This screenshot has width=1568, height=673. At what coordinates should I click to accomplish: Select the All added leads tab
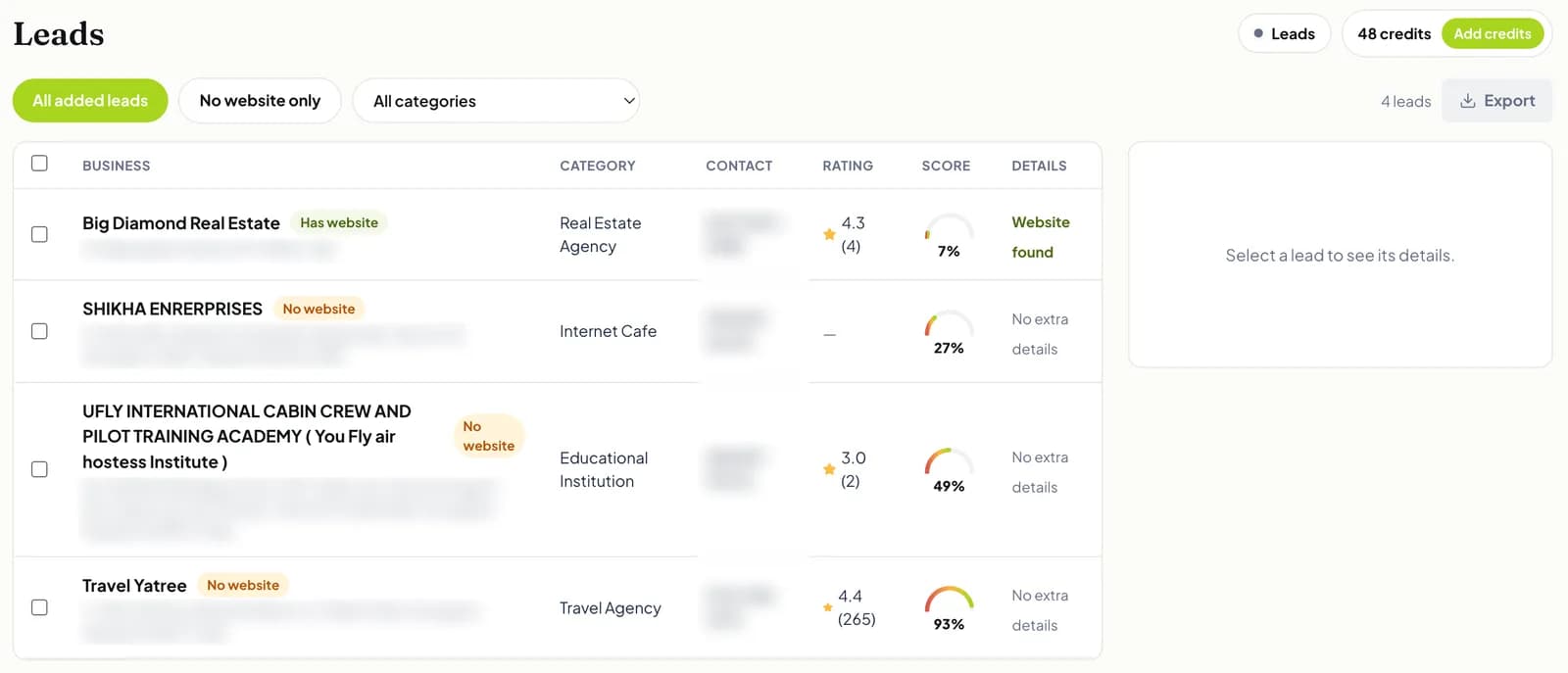coord(90,101)
